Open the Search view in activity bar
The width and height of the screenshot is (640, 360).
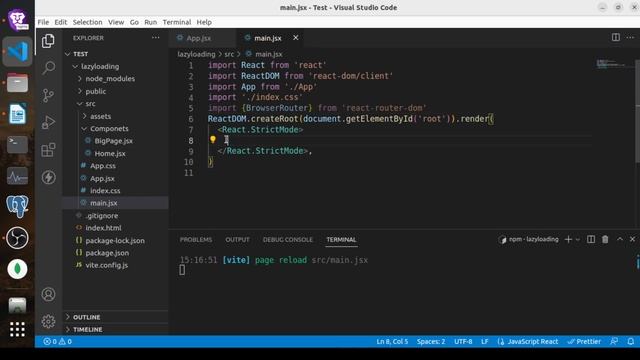(48, 68)
